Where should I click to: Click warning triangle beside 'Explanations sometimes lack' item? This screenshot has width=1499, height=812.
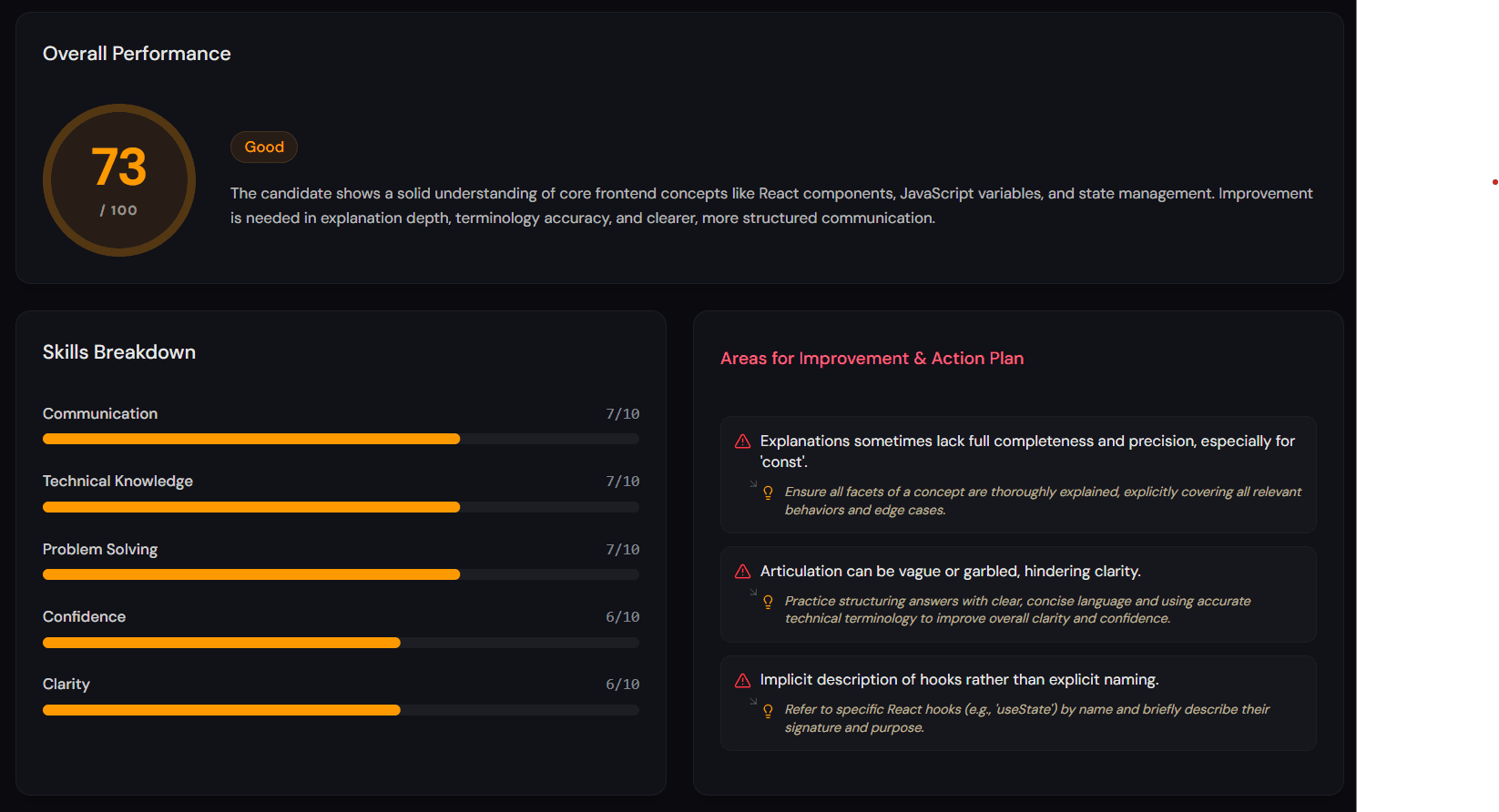(742, 442)
